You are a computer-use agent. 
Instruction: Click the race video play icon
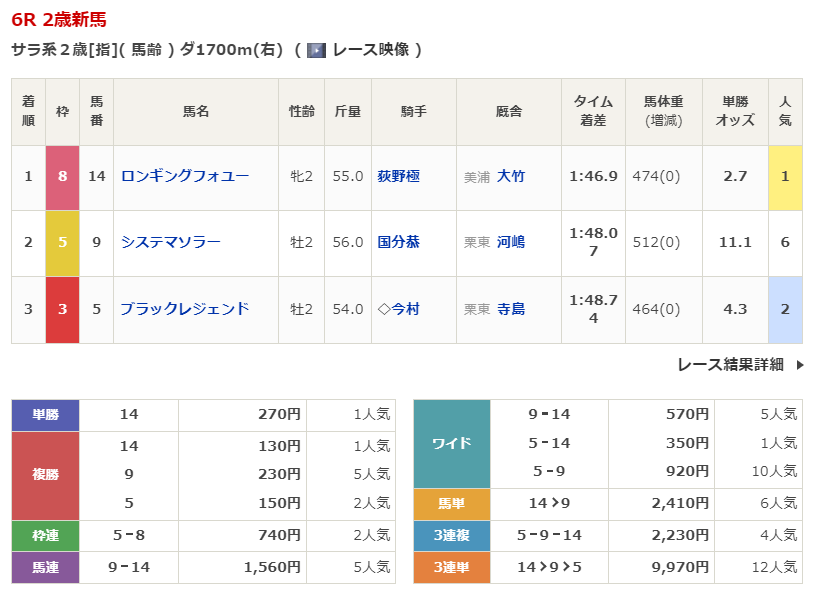316,50
